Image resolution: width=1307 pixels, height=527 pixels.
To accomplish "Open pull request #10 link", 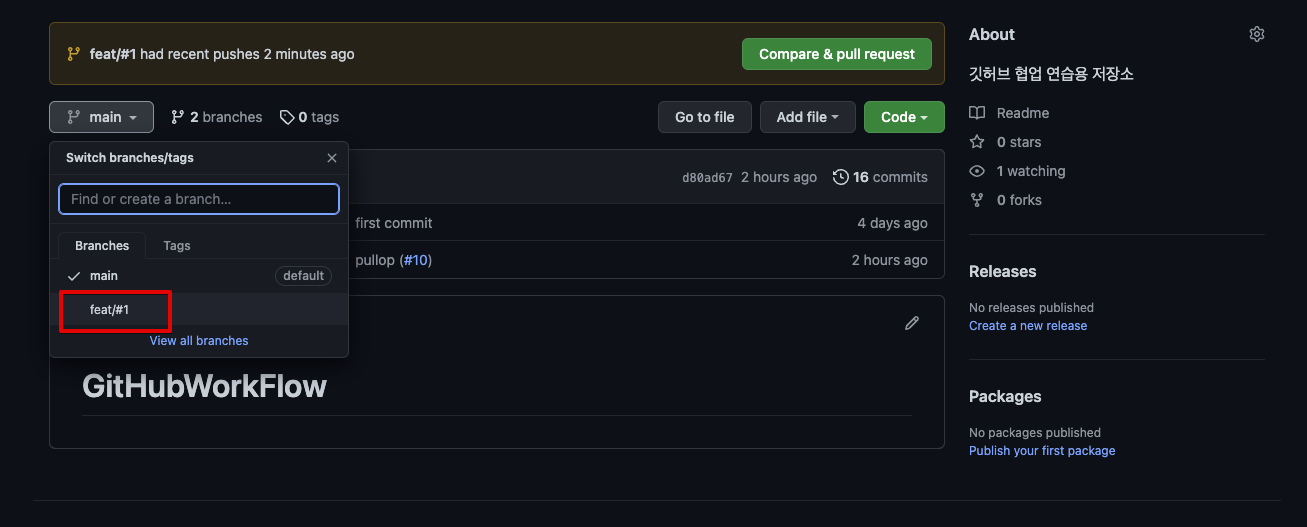I will pyautogui.click(x=415, y=260).
